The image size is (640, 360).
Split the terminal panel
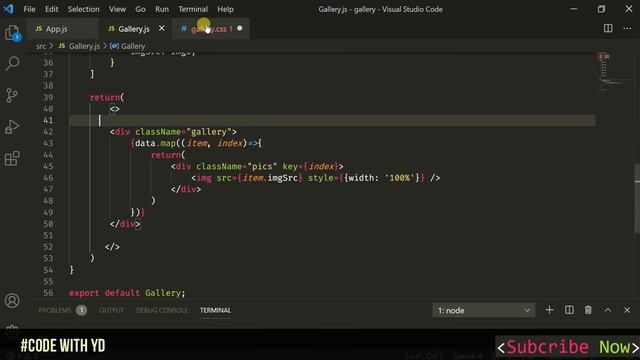click(x=569, y=310)
